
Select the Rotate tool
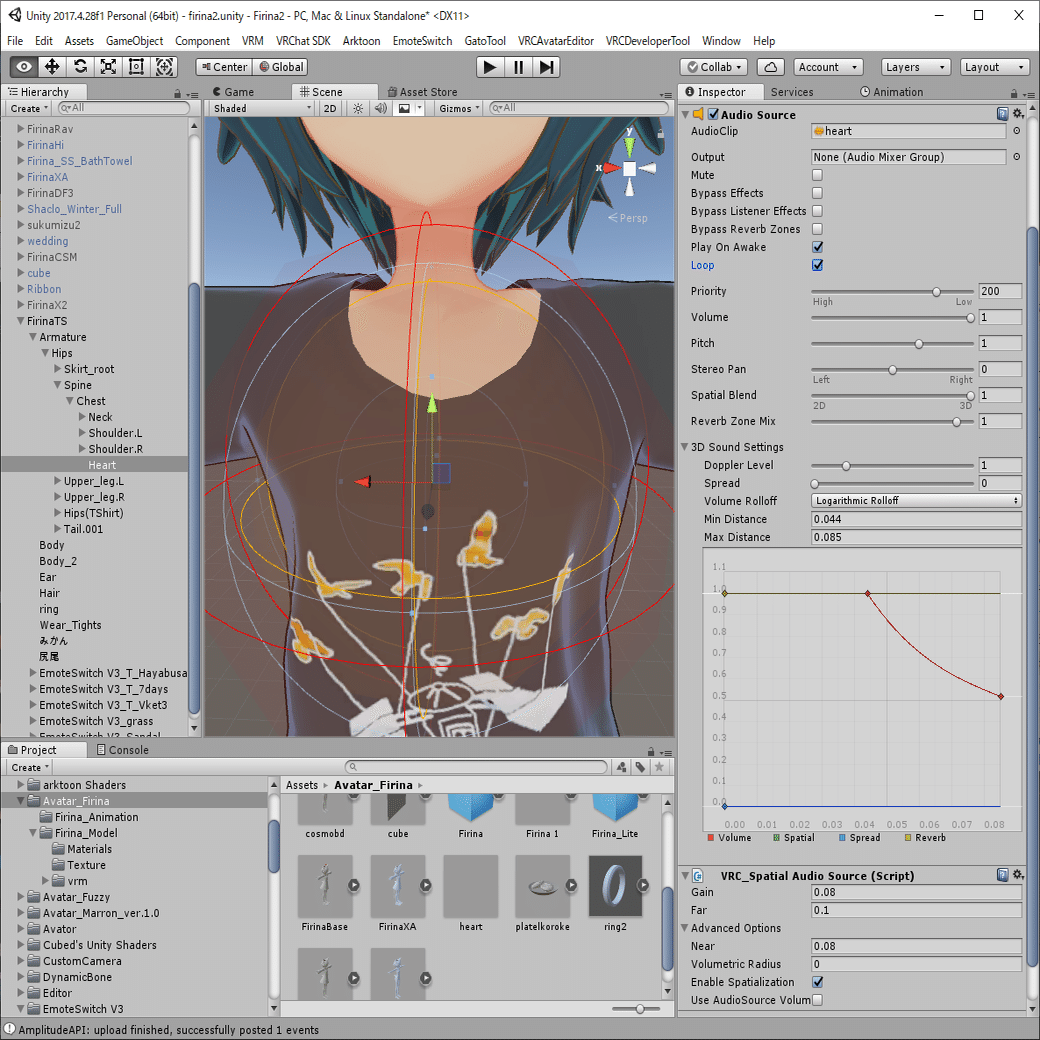[80, 67]
